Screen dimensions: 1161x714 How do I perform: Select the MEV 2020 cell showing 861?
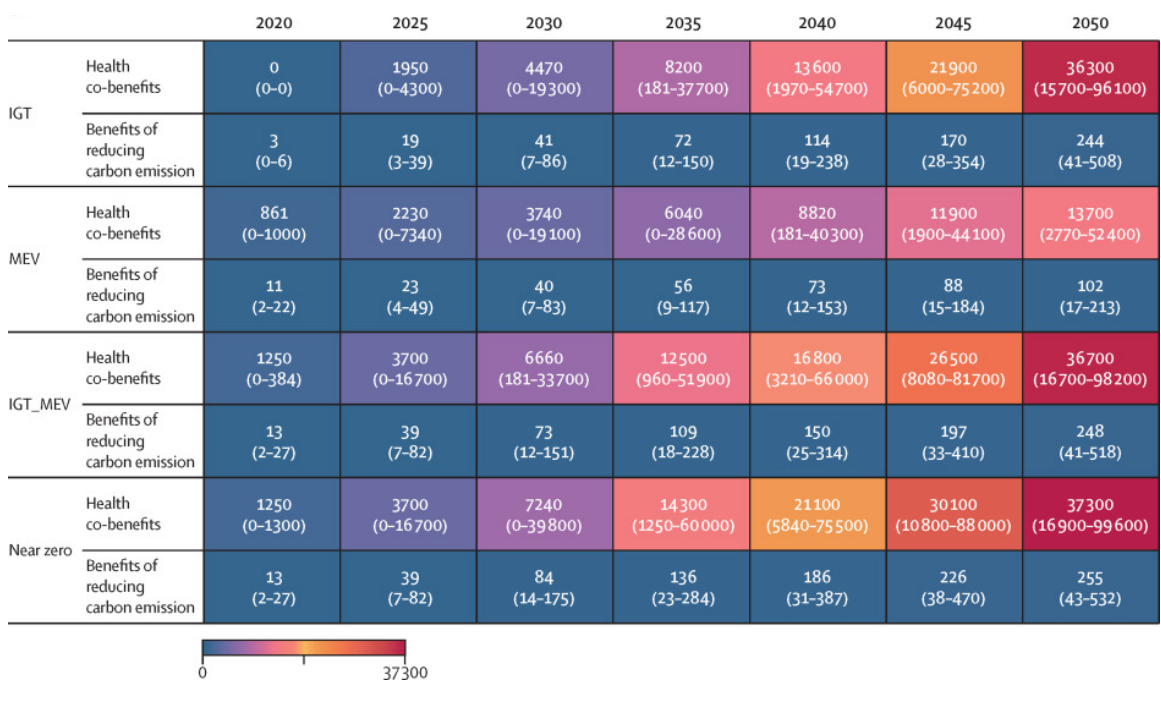click(x=273, y=223)
